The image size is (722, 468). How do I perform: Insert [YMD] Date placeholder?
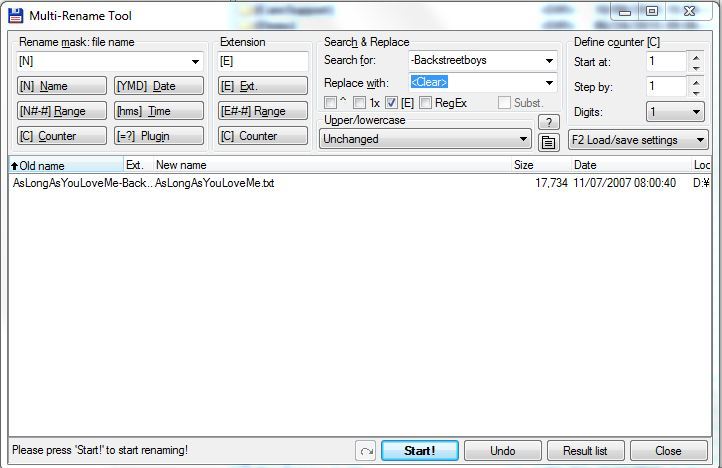(159, 86)
